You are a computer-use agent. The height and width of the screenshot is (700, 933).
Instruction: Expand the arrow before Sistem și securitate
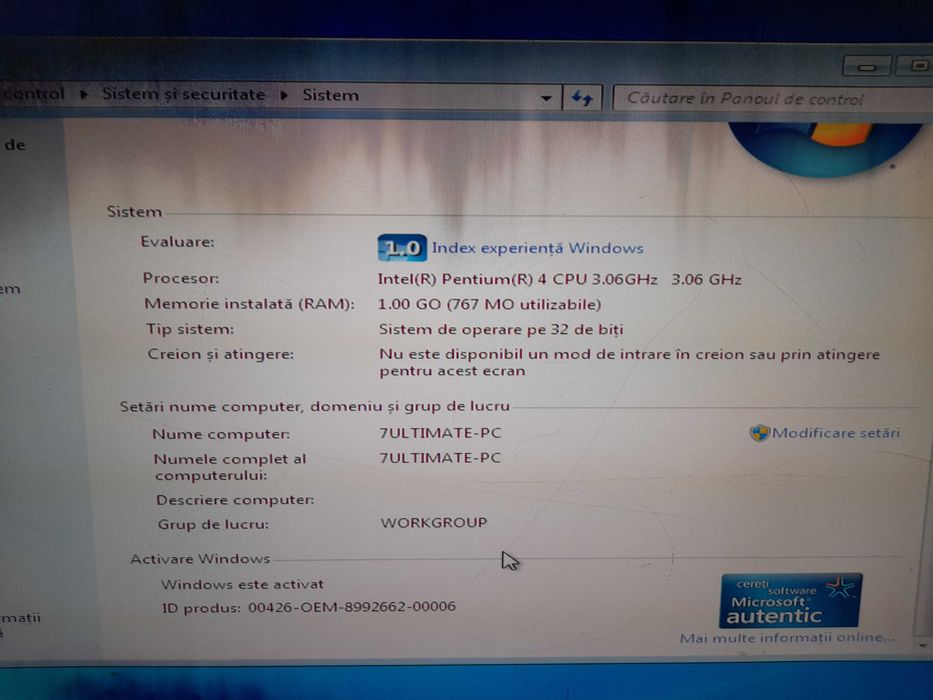(x=84, y=94)
